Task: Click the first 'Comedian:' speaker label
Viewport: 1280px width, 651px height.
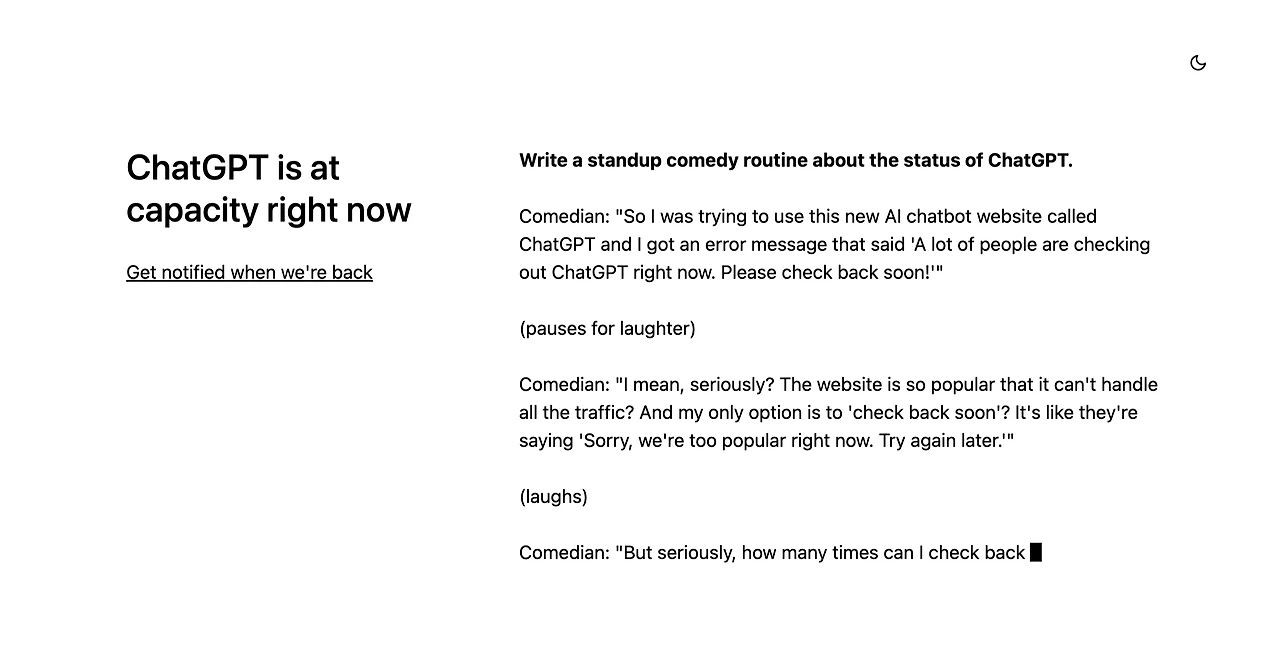Action: click(564, 216)
